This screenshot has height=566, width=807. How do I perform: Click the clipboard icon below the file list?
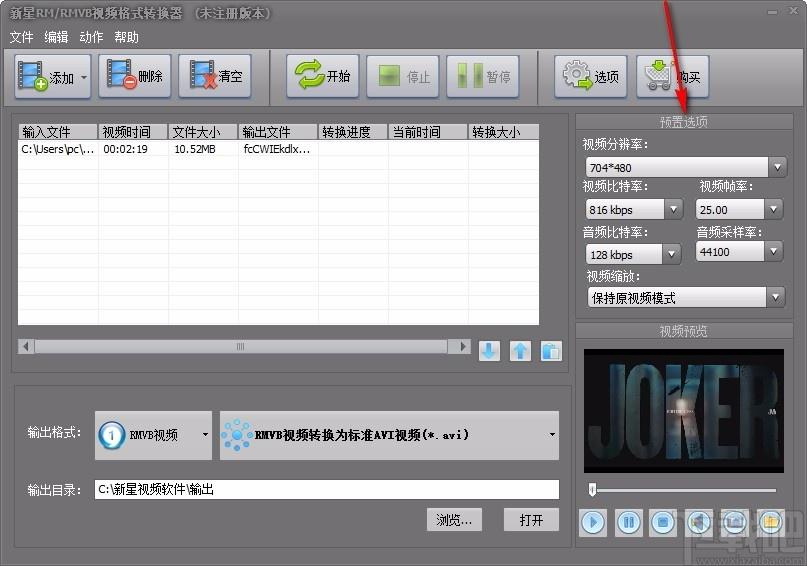551,351
